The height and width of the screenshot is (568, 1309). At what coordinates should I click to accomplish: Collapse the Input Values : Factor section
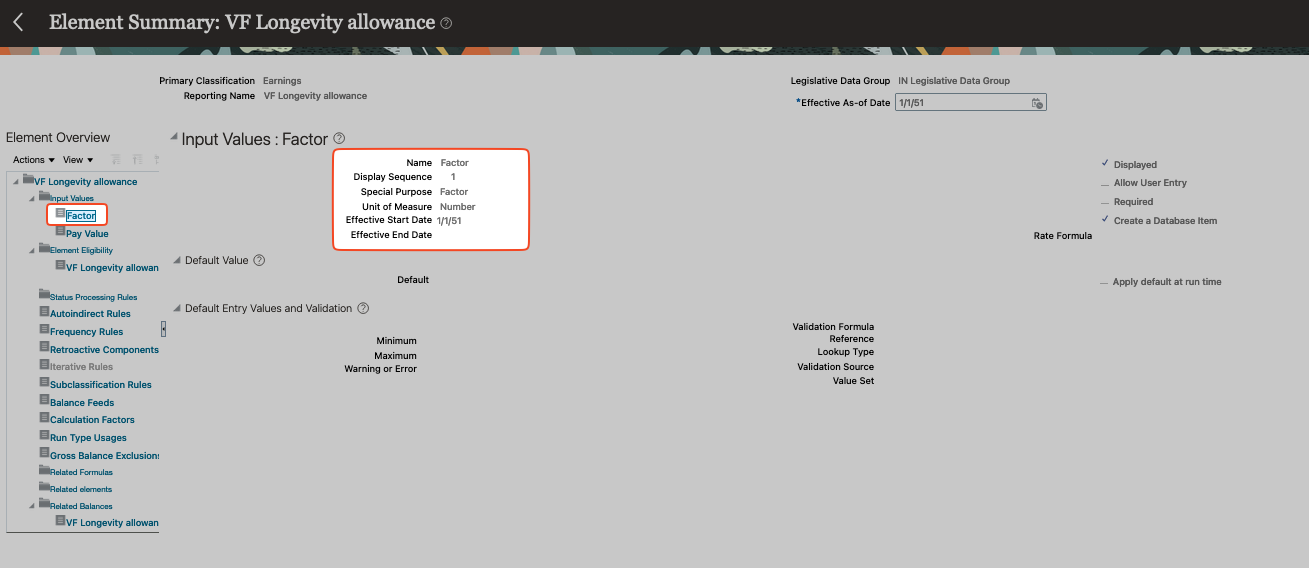coord(173,138)
